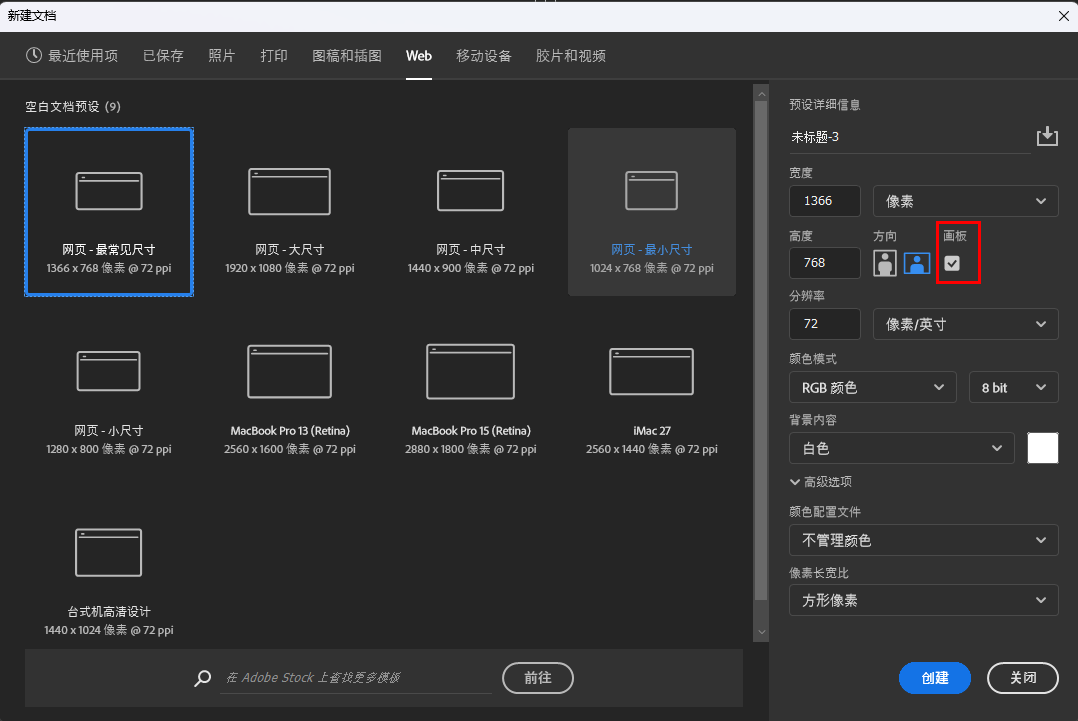Choose the 网页 - 中尺寸 preset
Viewport: 1078px width, 721px height.
point(471,212)
